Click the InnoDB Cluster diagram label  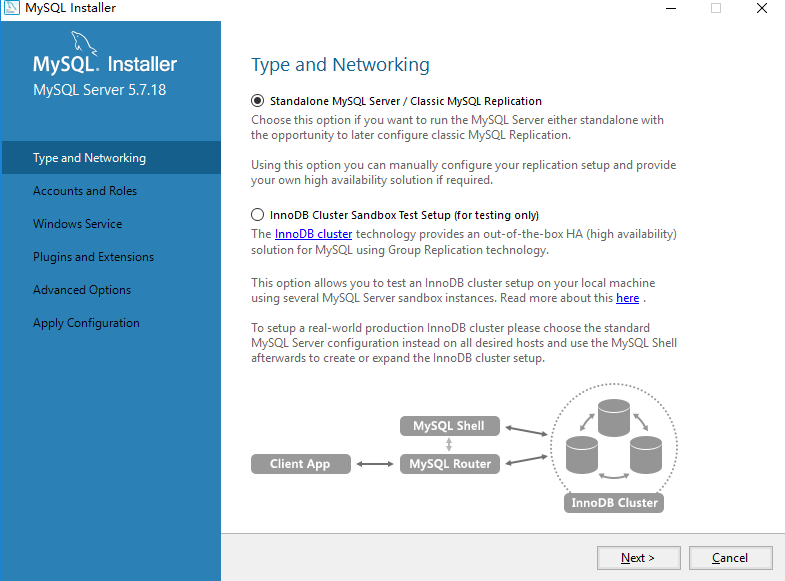pos(614,503)
